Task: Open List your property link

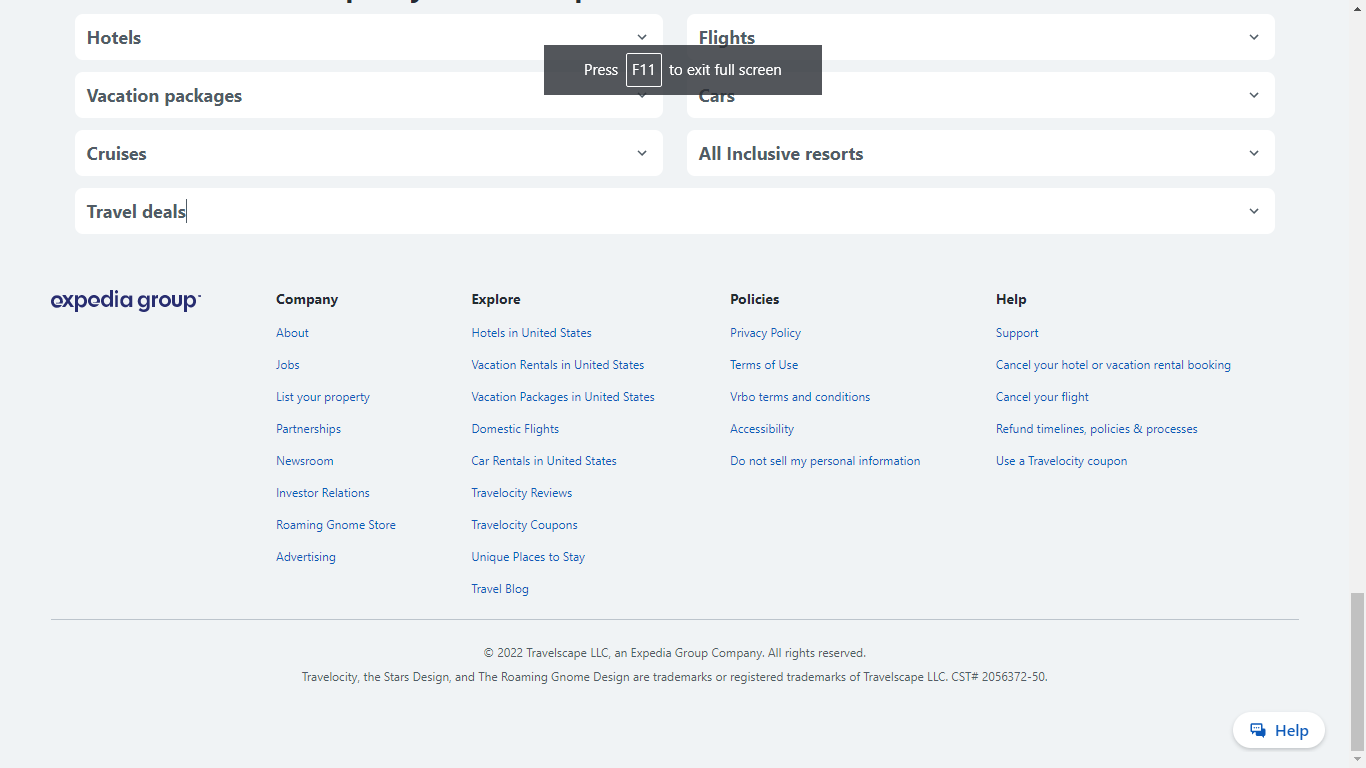Action: (x=323, y=397)
